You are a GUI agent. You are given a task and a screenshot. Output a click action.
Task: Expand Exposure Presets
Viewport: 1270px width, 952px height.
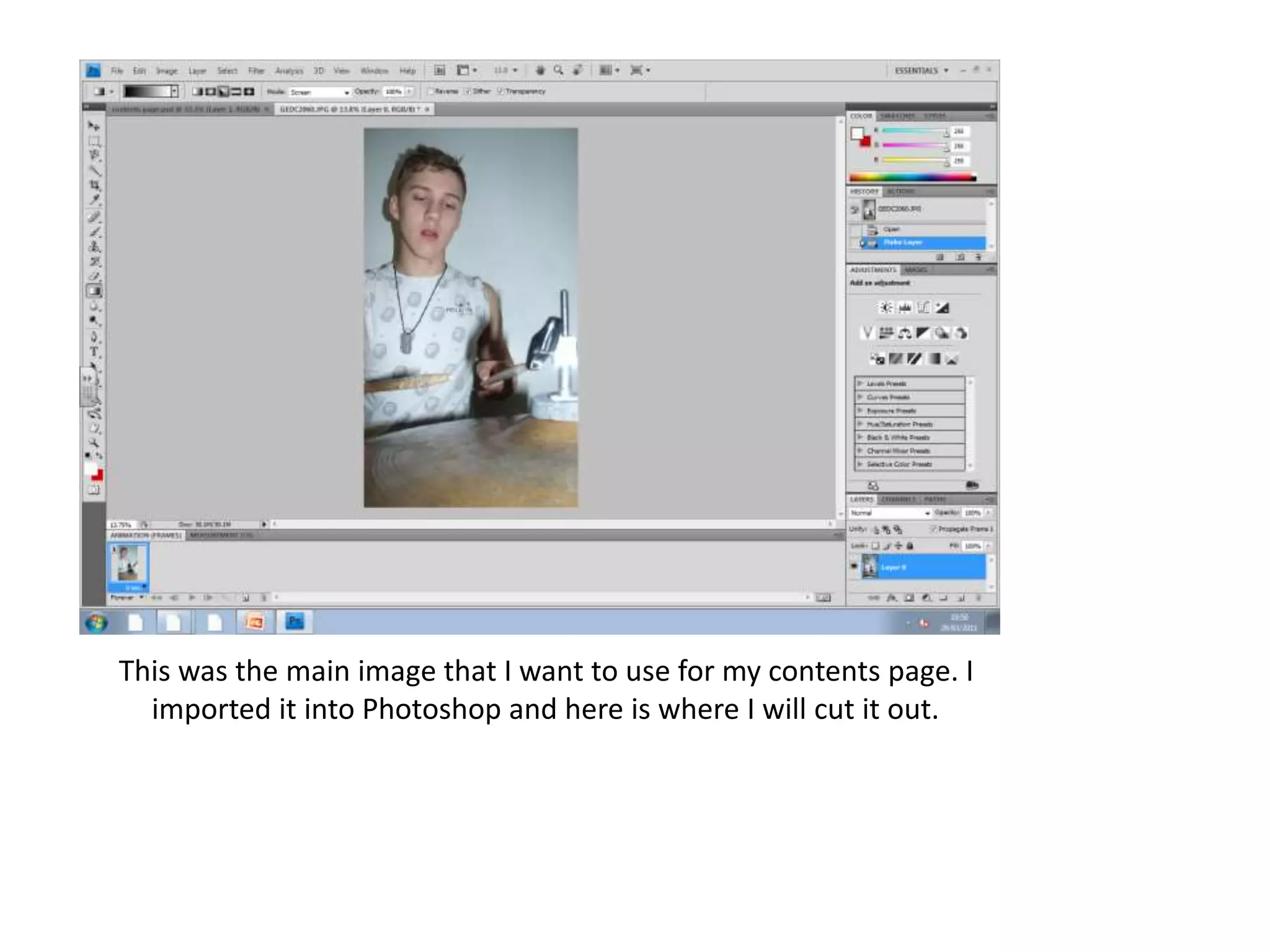pos(860,410)
